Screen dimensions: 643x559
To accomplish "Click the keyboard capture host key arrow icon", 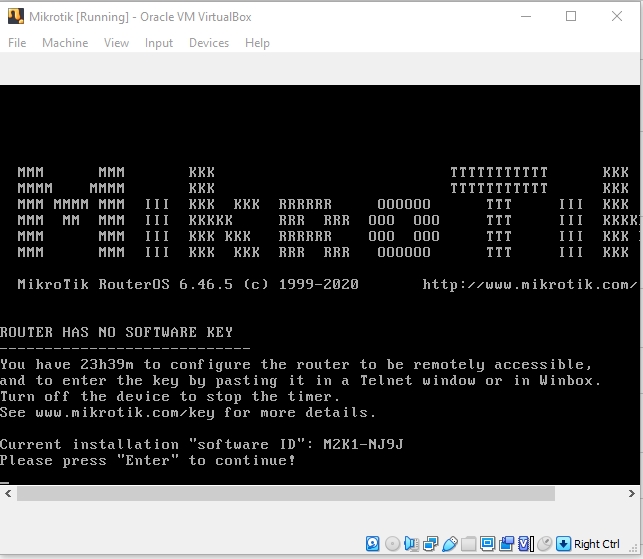I will point(563,544).
